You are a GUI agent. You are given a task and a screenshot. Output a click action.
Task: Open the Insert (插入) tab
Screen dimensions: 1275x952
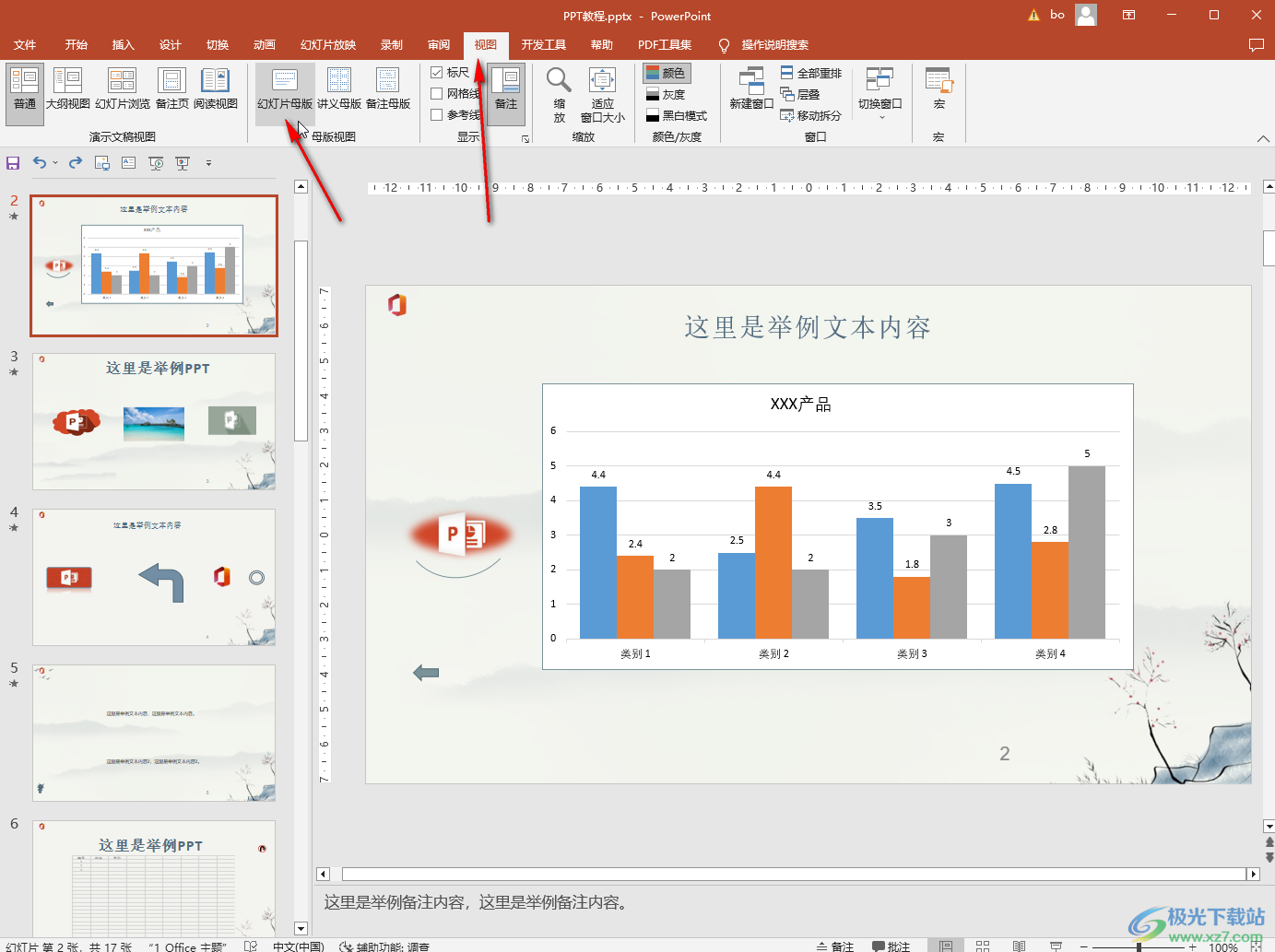(123, 44)
